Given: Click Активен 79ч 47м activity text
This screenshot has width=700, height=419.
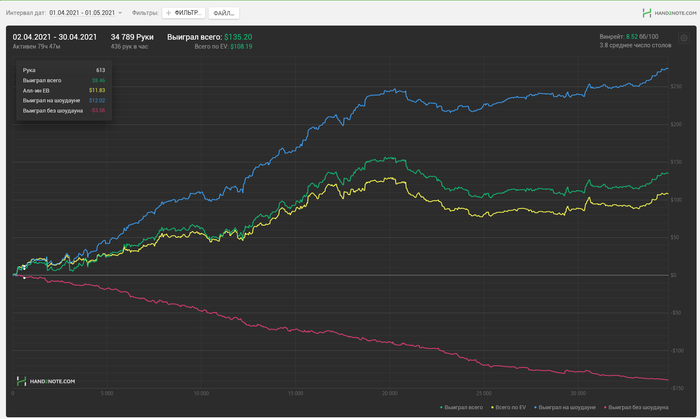Looking at the screenshot, I should (x=37, y=46).
